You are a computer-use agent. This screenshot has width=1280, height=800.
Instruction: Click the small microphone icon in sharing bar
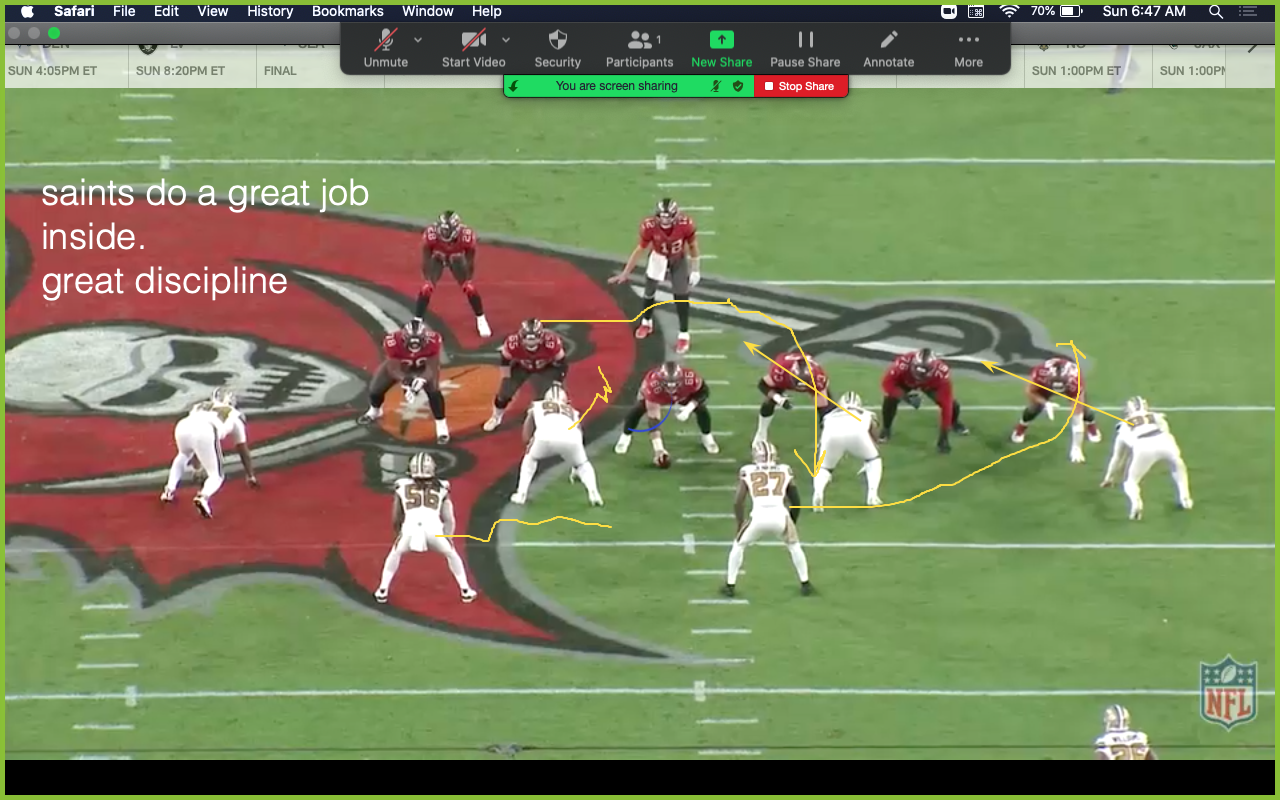[x=716, y=86]
